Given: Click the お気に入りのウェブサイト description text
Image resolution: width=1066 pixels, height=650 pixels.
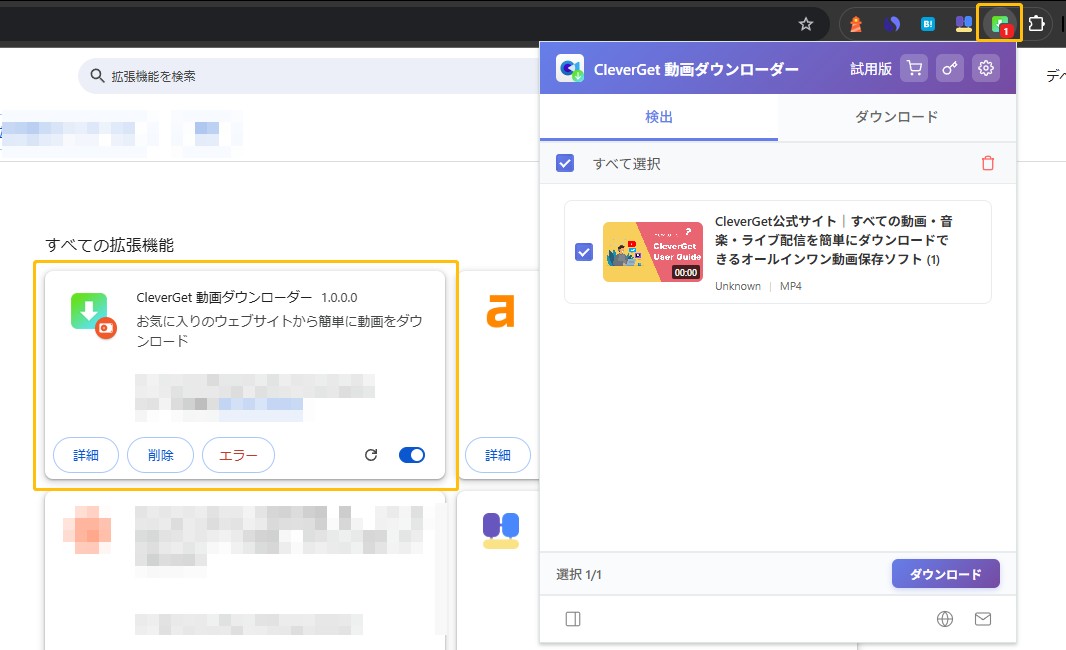Looking at the screenshot, I should click(x=279, y=330).
